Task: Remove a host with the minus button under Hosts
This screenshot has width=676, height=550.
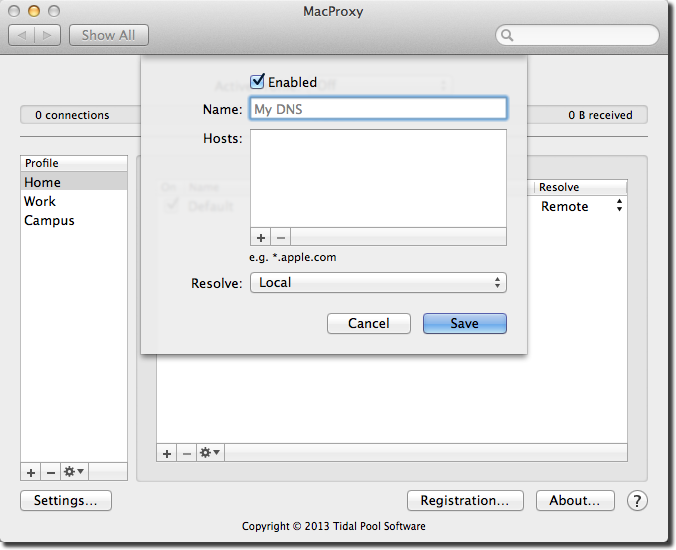Action: click(x=281, y=238)
